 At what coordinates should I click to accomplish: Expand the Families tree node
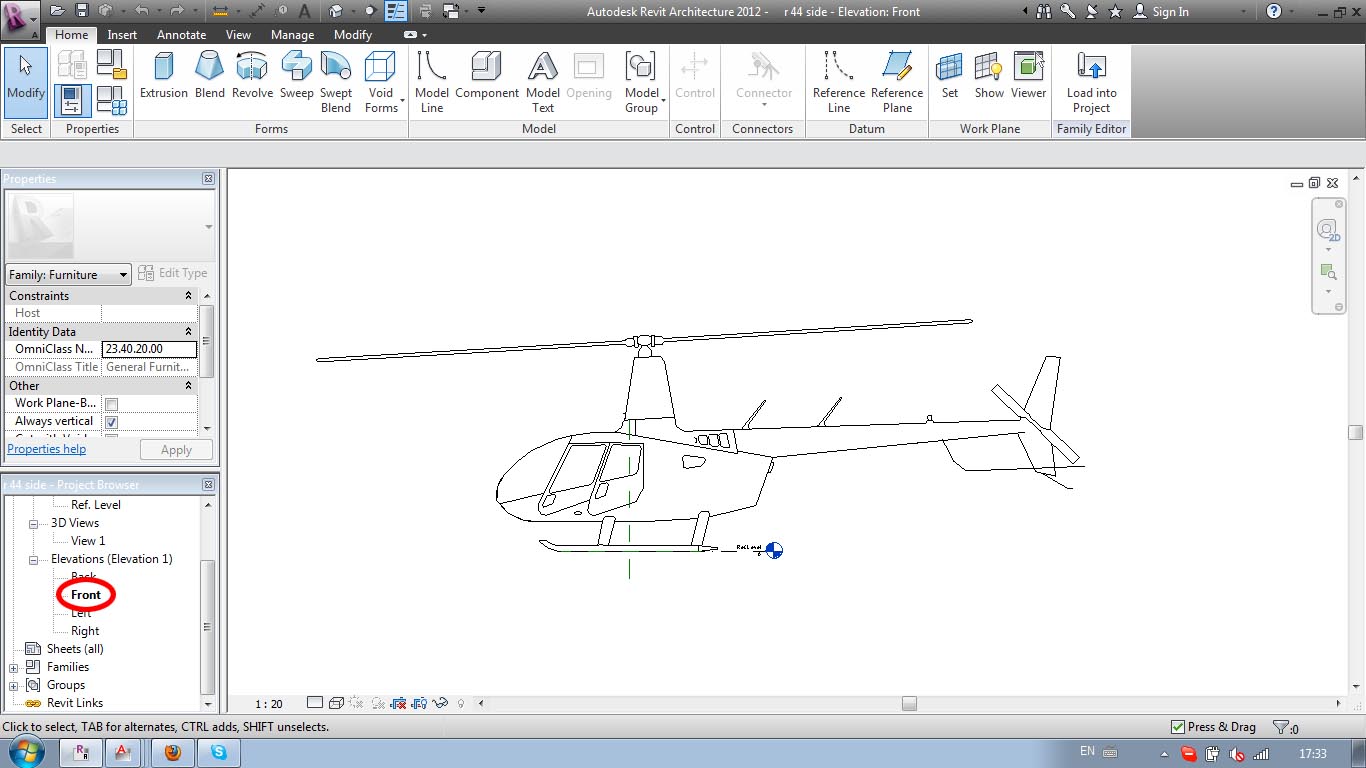[14, 667]
